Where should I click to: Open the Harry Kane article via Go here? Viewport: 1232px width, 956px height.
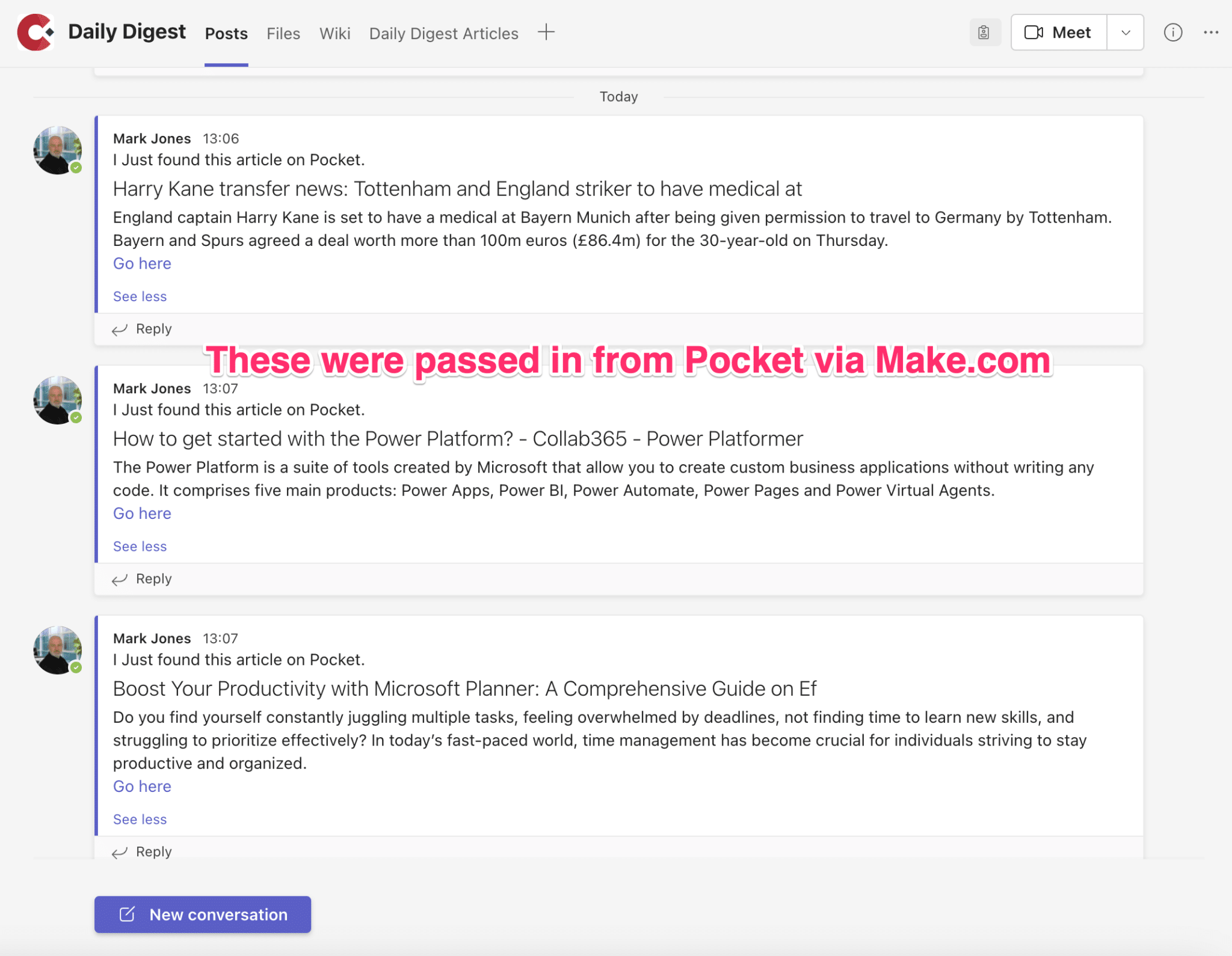pyautogui.click(x=142, y=263)
